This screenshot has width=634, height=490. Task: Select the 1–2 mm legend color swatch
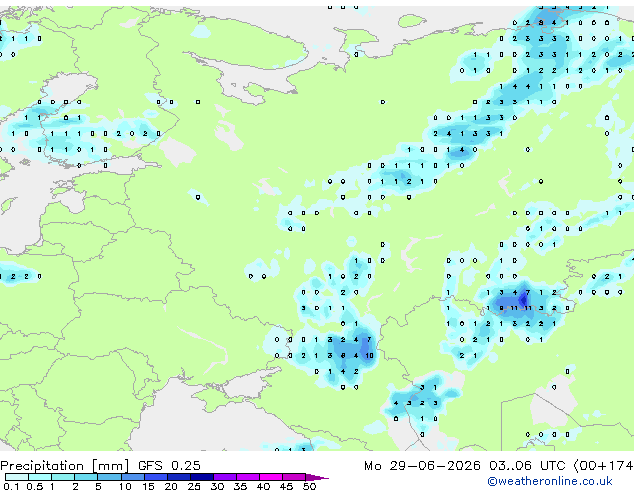[63, 477]
